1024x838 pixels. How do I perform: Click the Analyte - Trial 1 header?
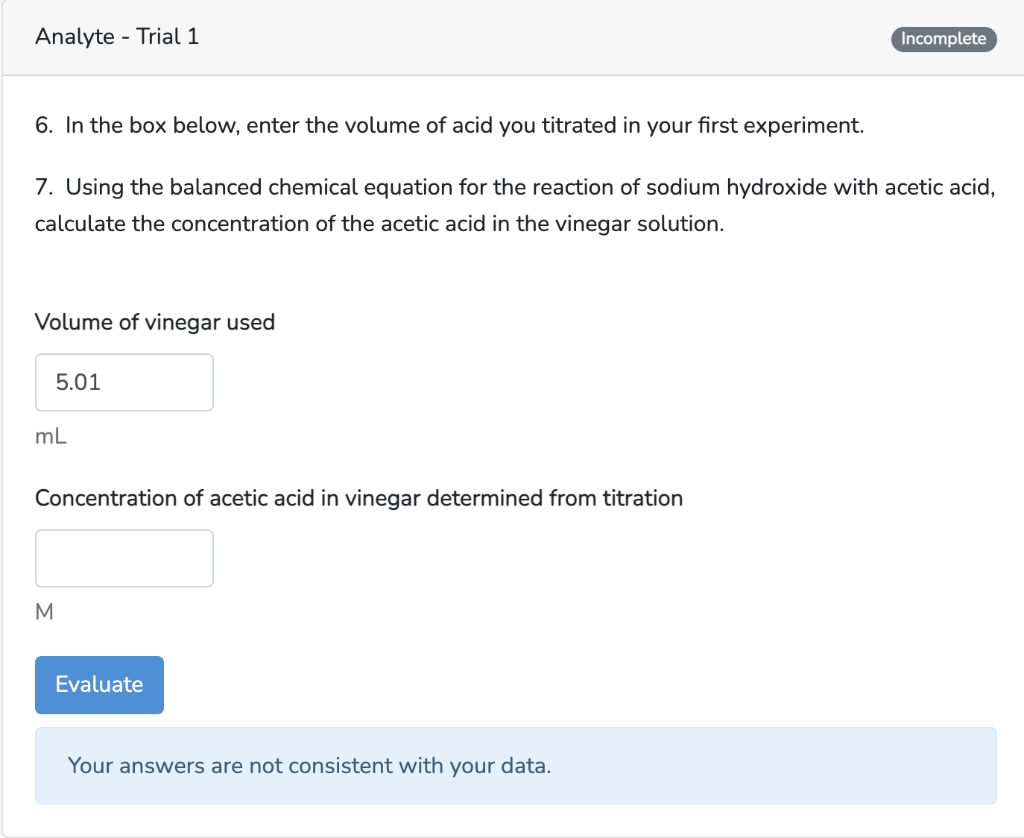[x=117, y=36]
